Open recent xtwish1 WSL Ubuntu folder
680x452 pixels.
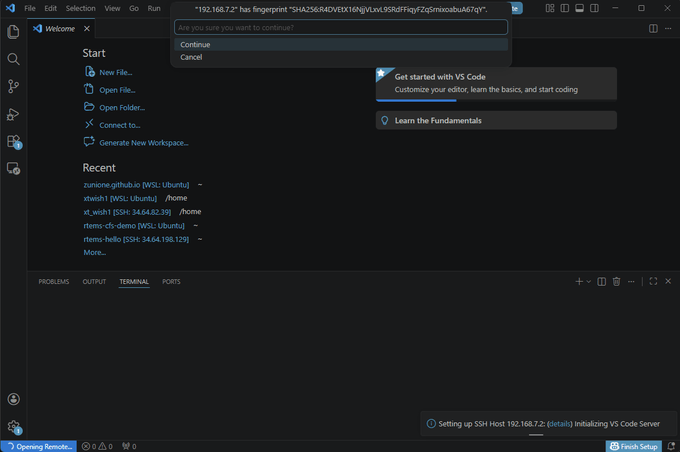120,198
